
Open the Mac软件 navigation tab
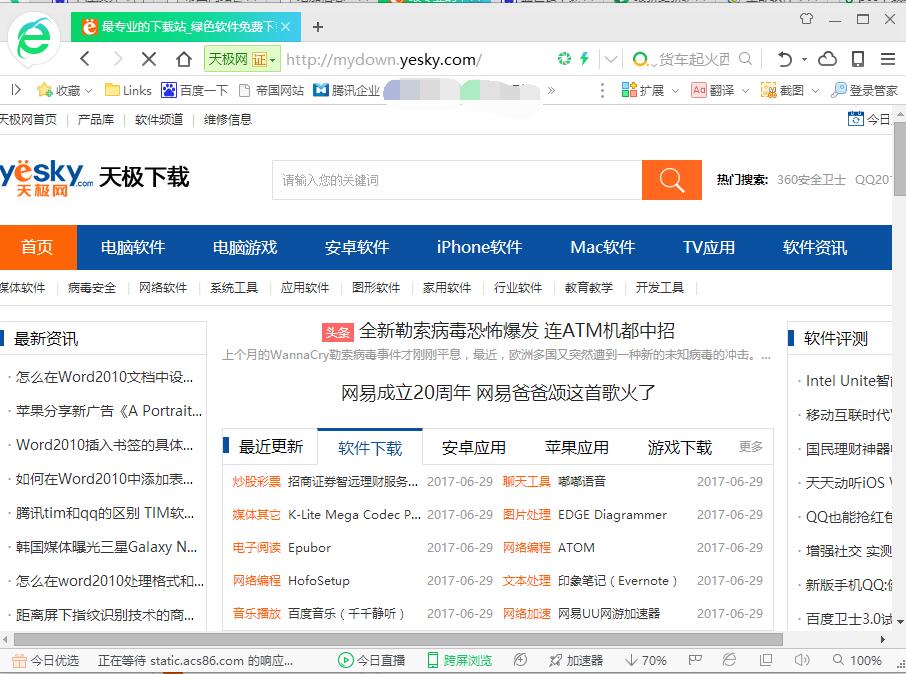coord(602,247)
